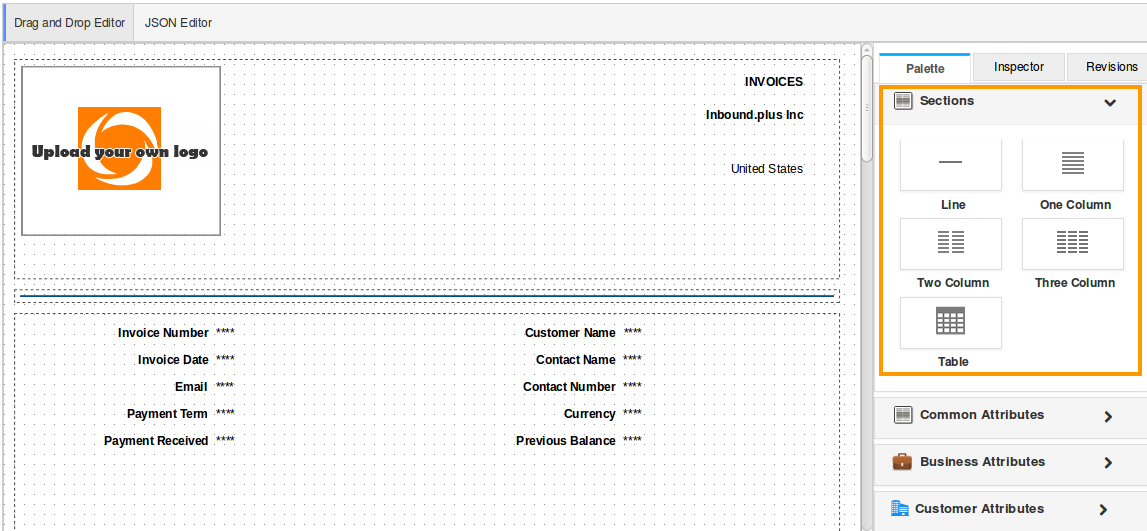Click the Upload your own logo image
The height and width of the screenshot is (531, 1147).
tap(121, 151)
